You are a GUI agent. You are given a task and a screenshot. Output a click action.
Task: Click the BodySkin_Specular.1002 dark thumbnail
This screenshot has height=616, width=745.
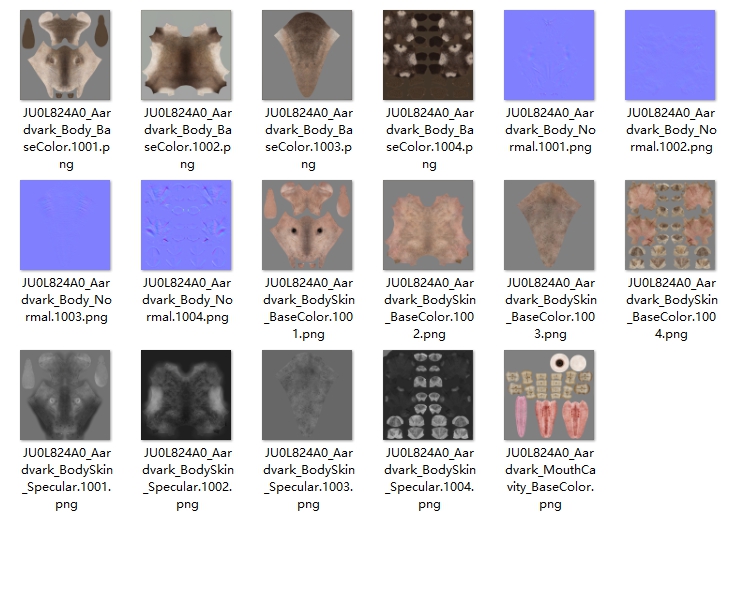click(186, 395)
